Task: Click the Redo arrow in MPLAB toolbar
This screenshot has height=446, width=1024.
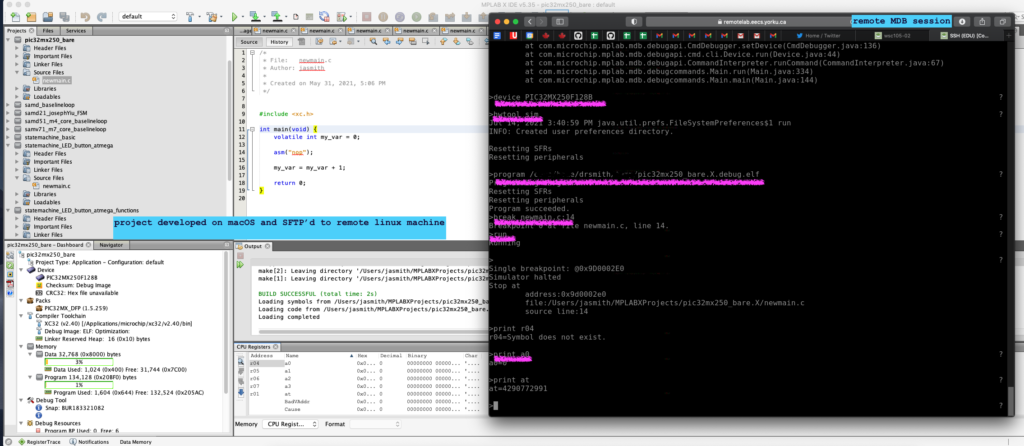Action: [101, 17]
